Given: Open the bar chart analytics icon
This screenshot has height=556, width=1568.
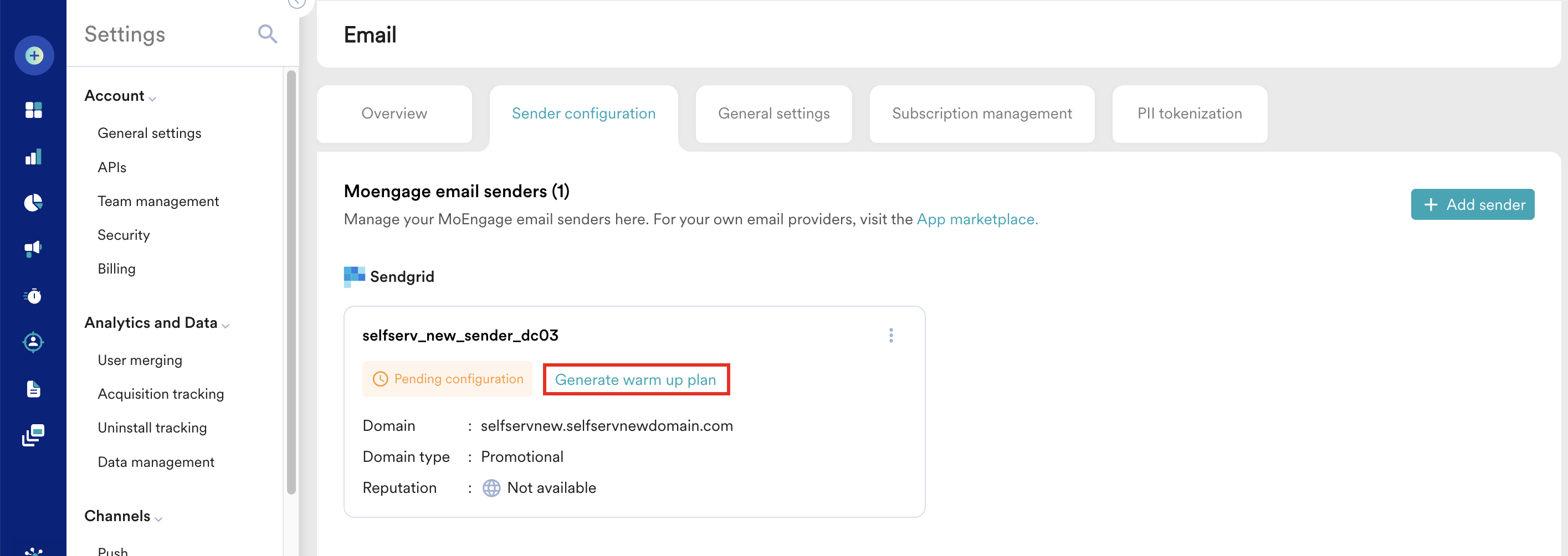Looking at the screenshot, I should point(33,157).
